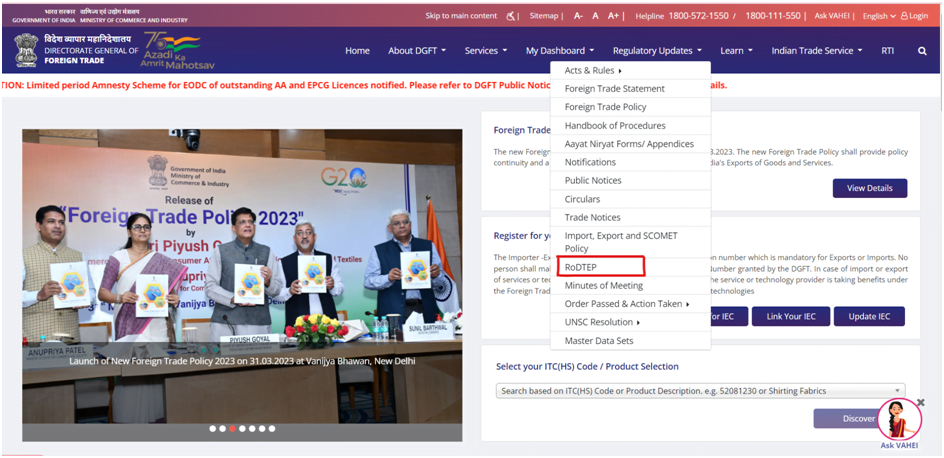Click the Azadi Ka Amrit Mahotsav logo
The width and height of the screenshot is (944, 458).
point(172,50)
